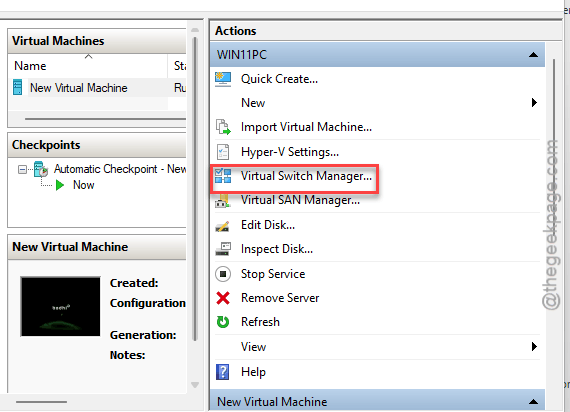The width and height of the screenshot is (570, 412).
Task: Click the red X Remove Server icon
Action: (x=223, y=298)
